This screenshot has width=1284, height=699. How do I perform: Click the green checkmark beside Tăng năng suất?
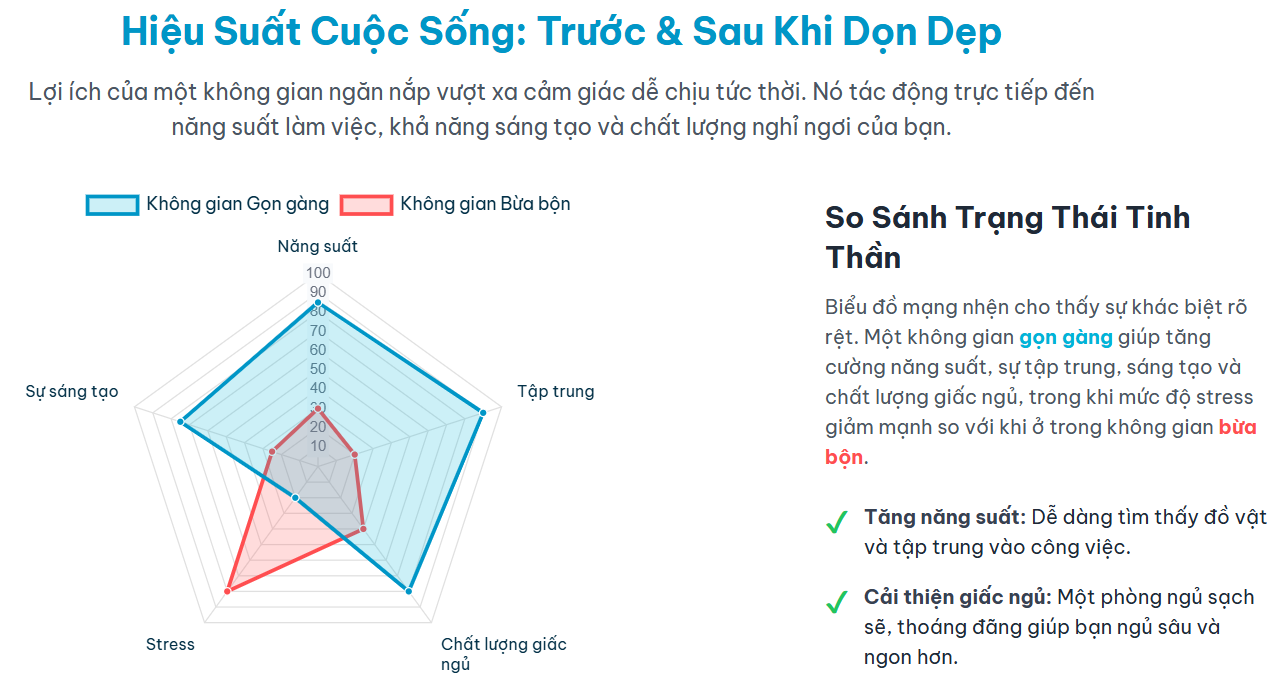836,522
